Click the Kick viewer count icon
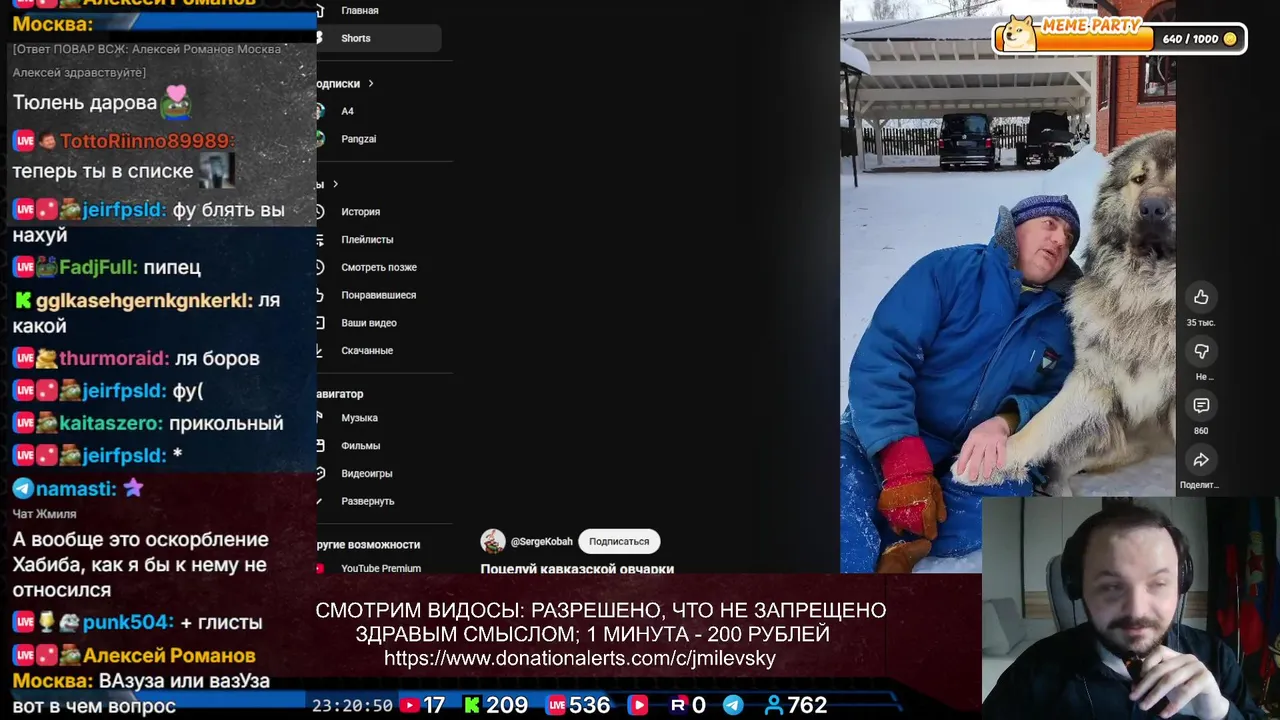 pyautogui.click(x=473, y=705)
